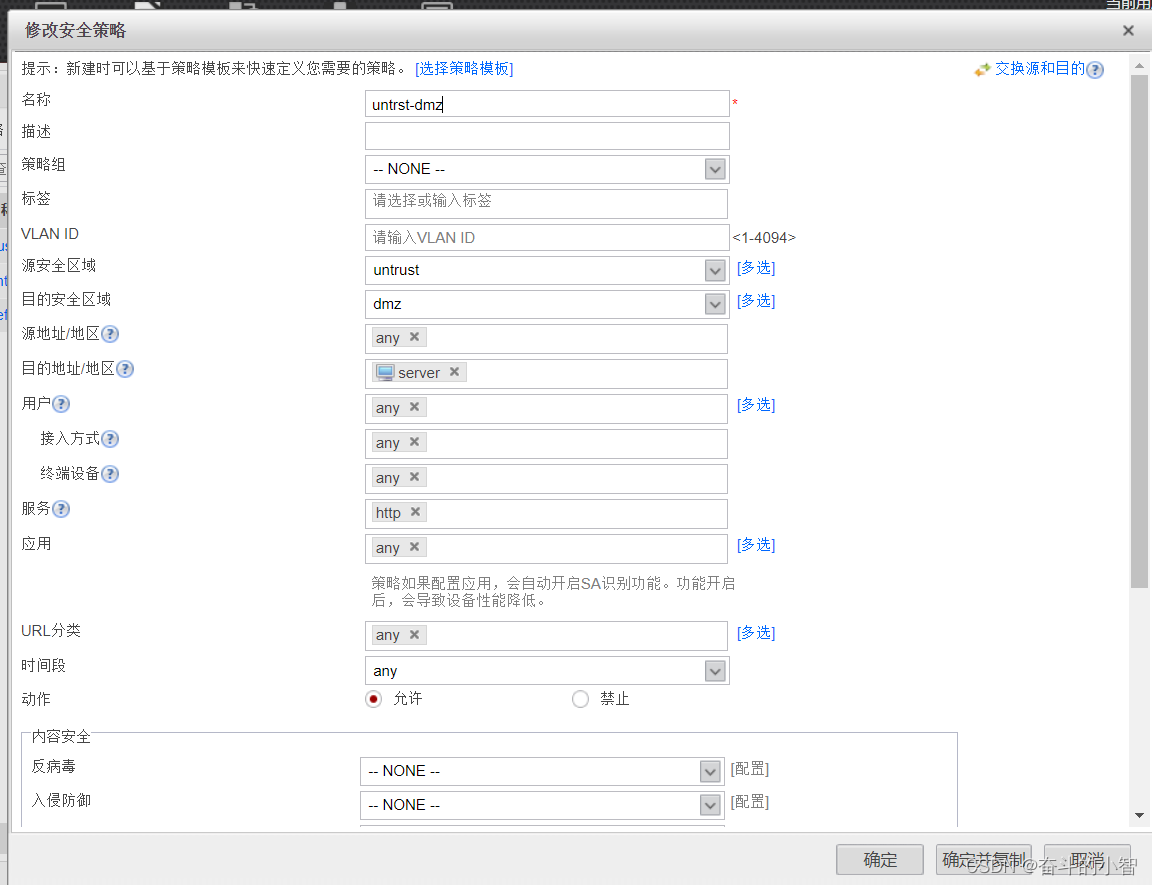Click the 标签 input field
Screen dimensions: 1152x885
pos(547,203)
